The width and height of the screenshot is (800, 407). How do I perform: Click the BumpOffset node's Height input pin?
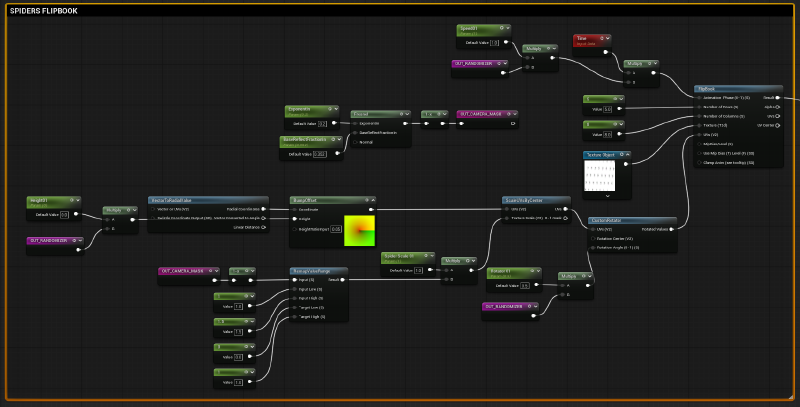click(x=294, y=219)
